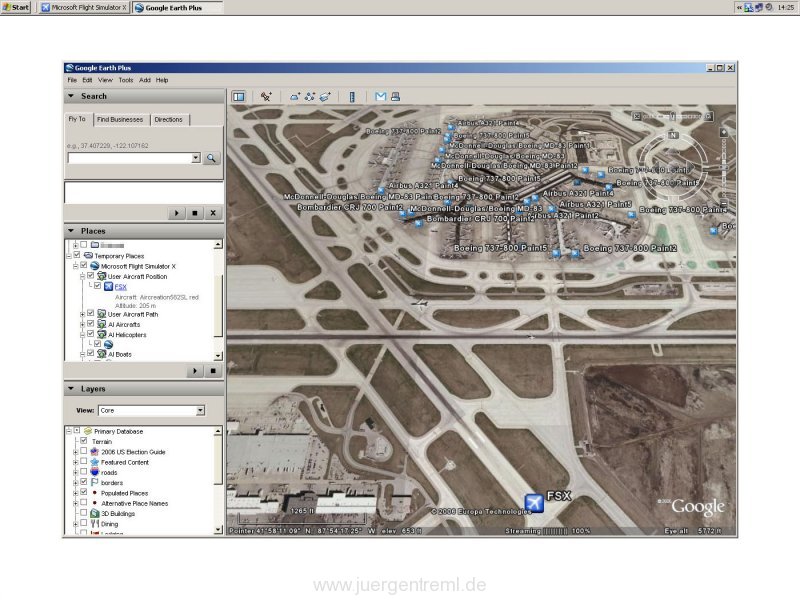Click the FSX link in Places
The image size is (800, 600).
coord(120,287)
